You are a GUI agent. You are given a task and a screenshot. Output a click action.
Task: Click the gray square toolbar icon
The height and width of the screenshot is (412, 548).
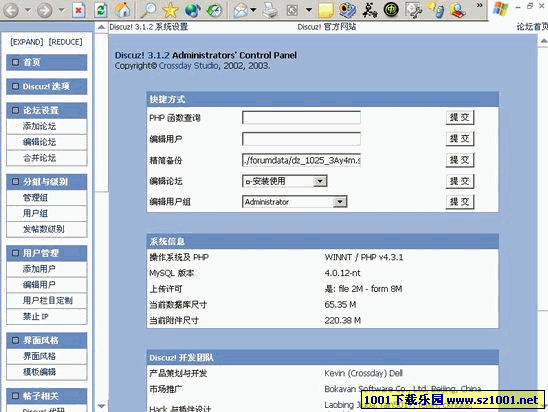[x=292, y=10]
